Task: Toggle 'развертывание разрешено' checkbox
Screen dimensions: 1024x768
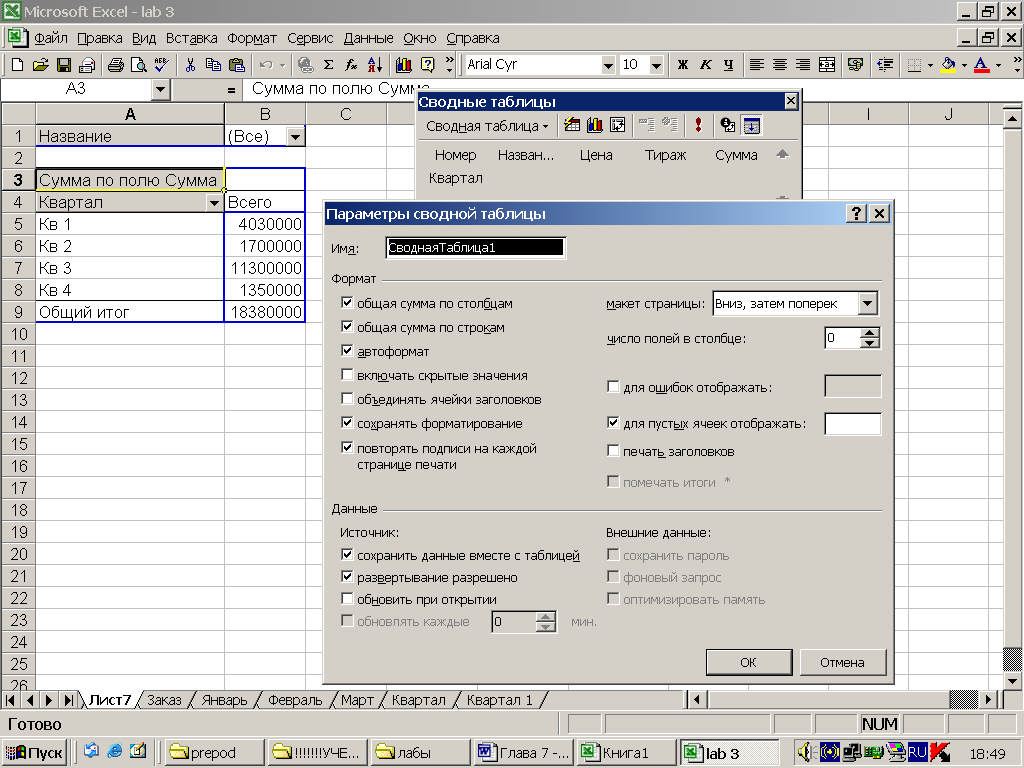Action: 347,577
